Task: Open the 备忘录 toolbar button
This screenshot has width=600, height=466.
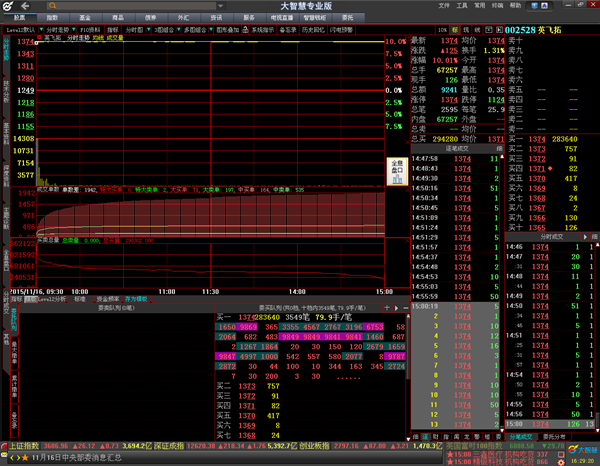Action: pyautogui.click(x=288, y=29)
